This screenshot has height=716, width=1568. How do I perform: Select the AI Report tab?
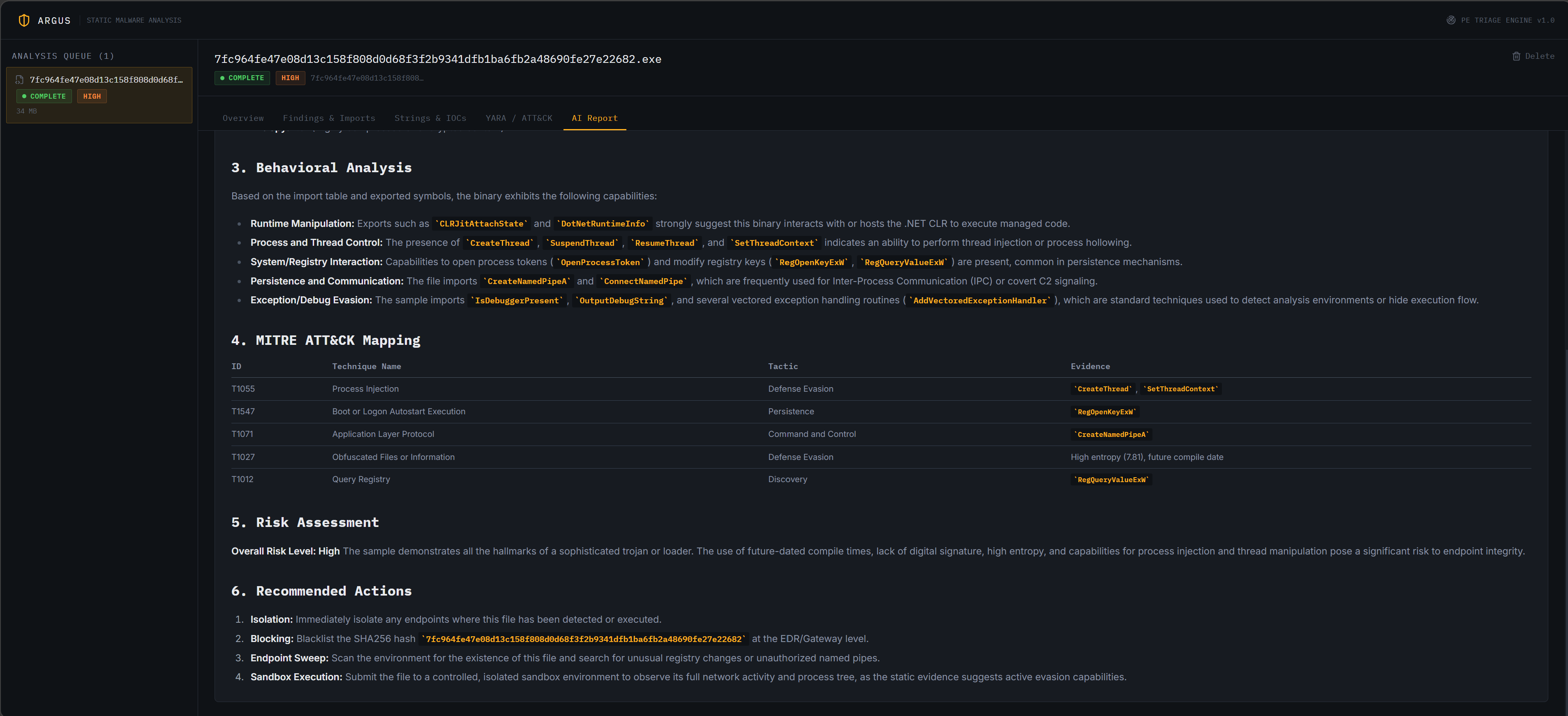click(x=594, y=118)
